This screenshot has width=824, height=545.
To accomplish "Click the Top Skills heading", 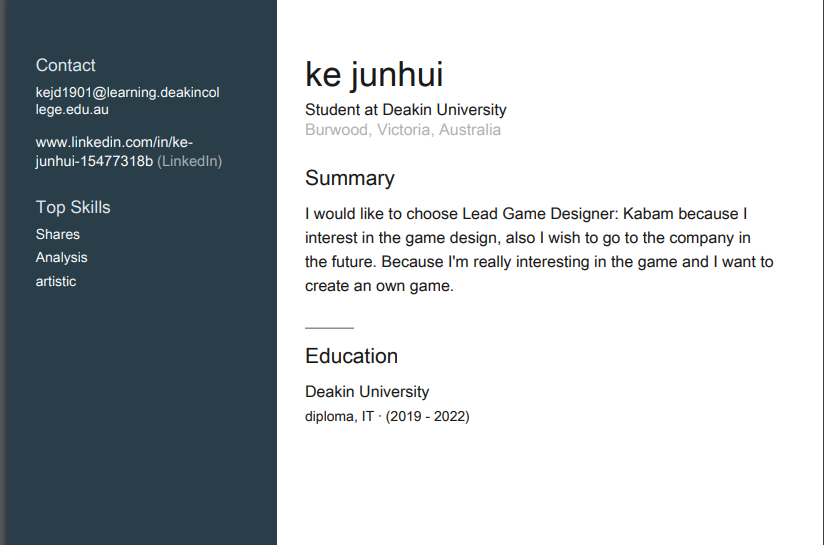I will click(x=73, y=208).
